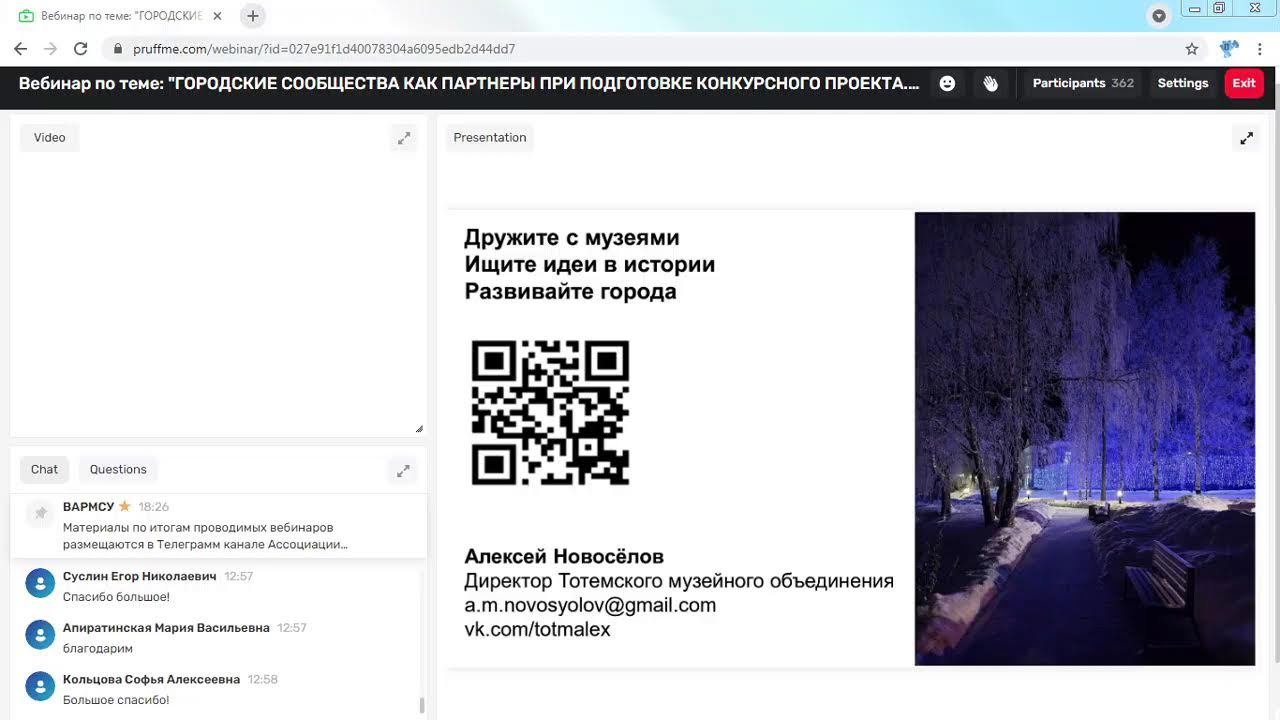
Task: Click the page vertical scrollbar
Action: [x=1275, y=370]
